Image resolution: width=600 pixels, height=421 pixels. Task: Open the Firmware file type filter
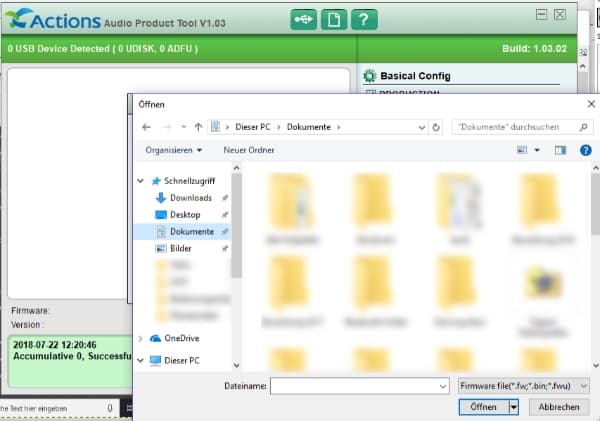click(523, 386)
